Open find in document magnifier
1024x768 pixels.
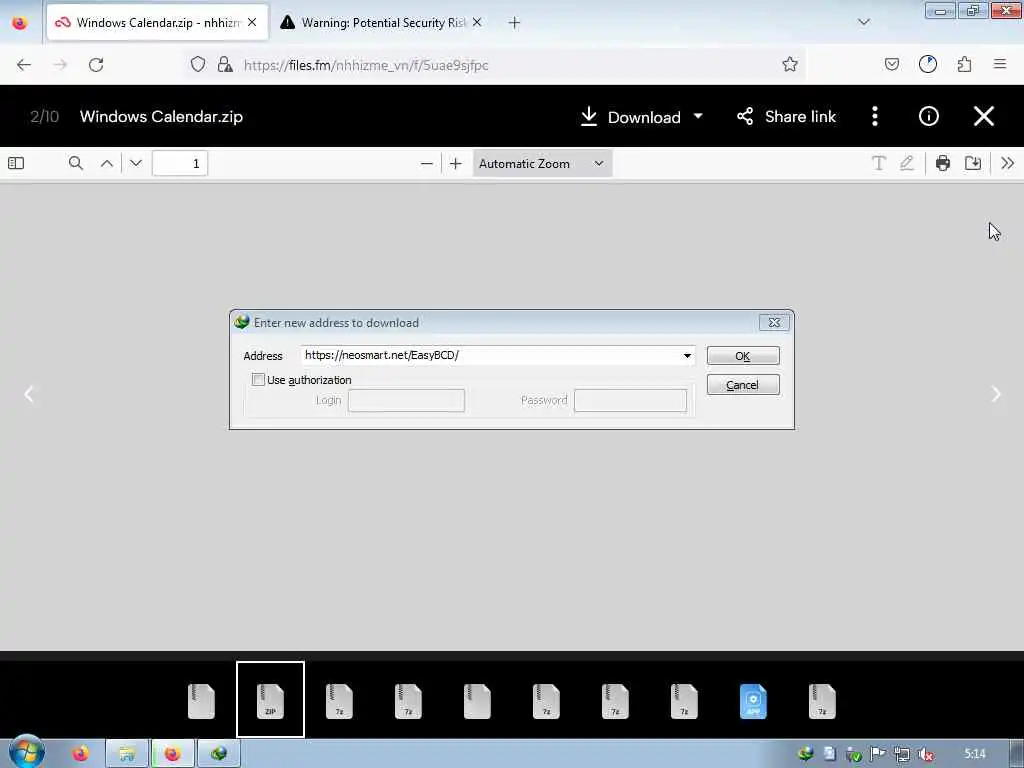pos(76,163)
